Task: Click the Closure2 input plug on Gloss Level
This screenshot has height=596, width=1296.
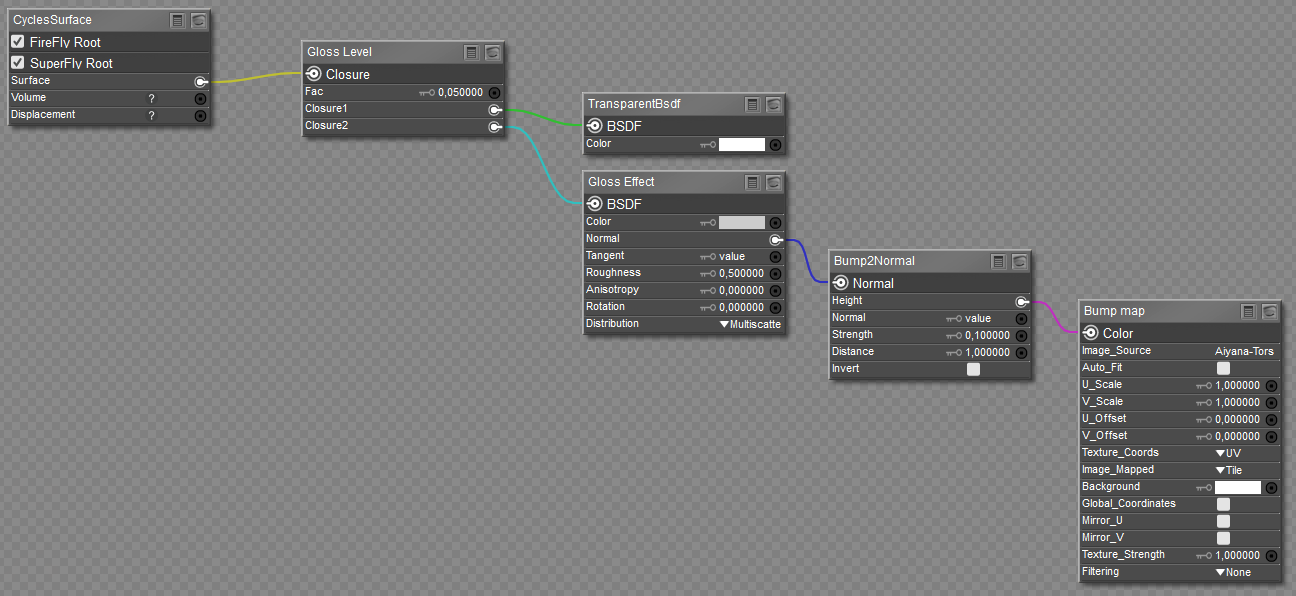Action: coord(495,126)
